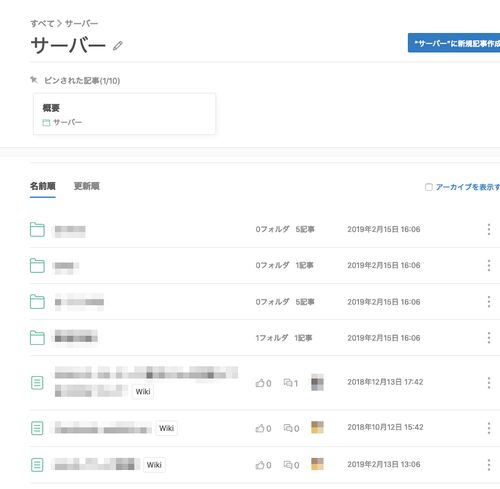The image size is (500, 489).
Task: Switch to the 更新順 tab
Action: [x=87, y=186]
